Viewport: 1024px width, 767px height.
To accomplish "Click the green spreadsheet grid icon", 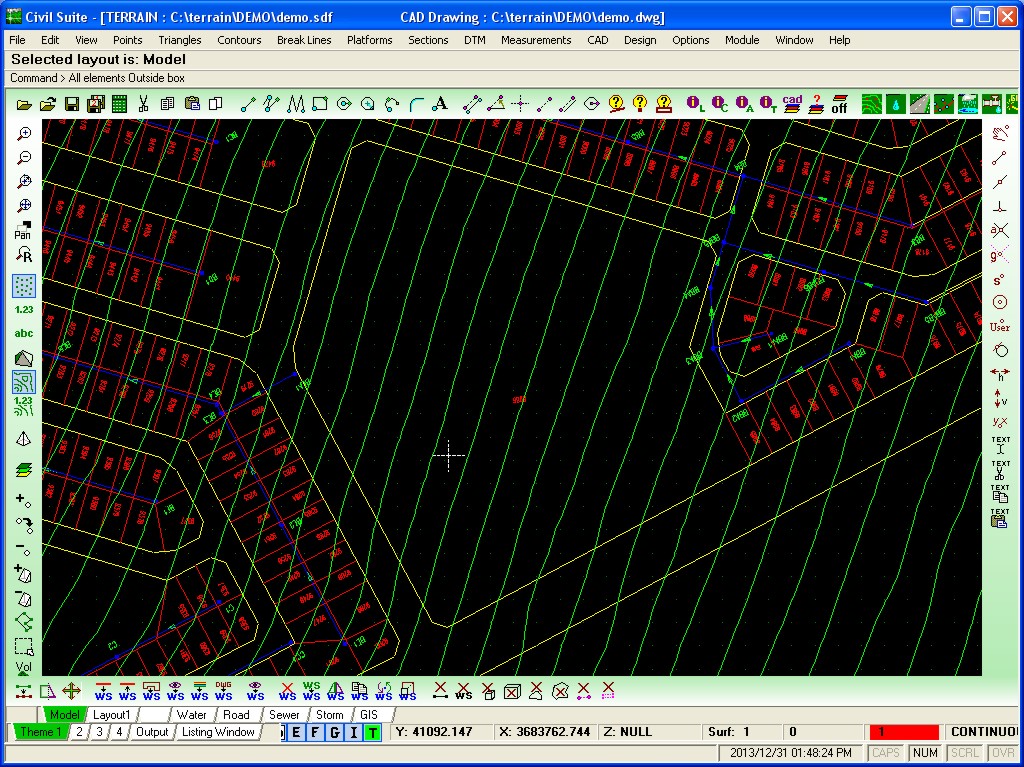I will click(120, 104).
